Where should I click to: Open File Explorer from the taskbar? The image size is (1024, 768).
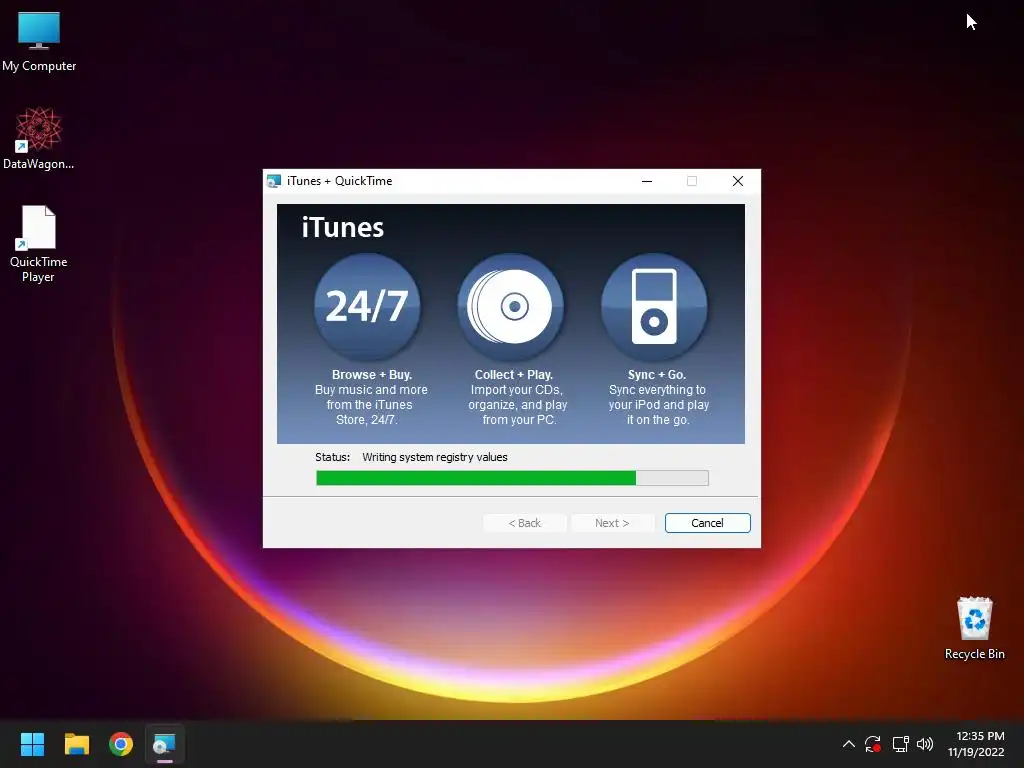76,744
